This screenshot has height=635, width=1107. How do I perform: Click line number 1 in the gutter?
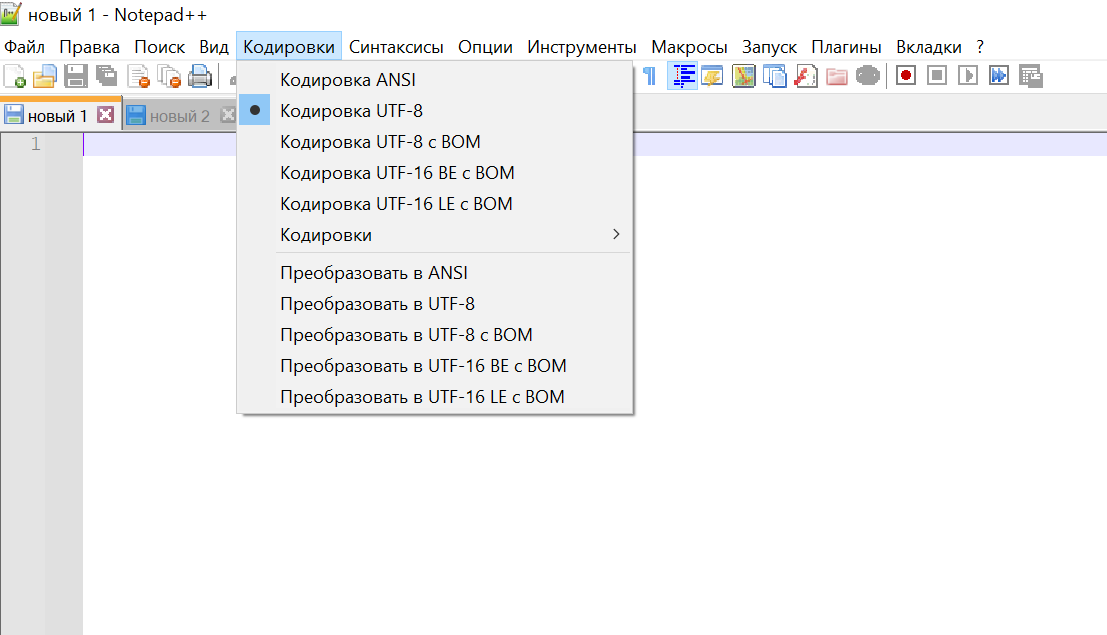[x=35, y=144]
